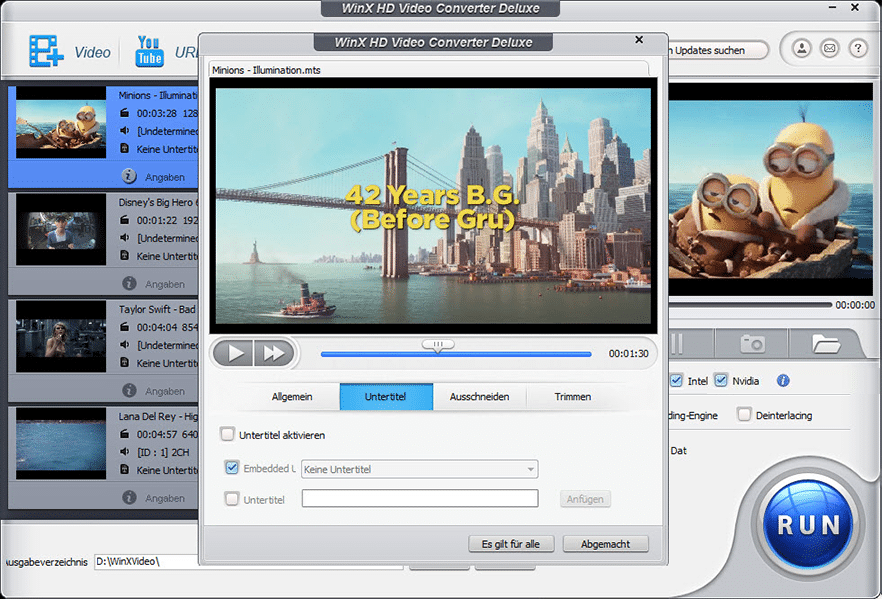The width and height of the screenshot is (882, 599).
Task: Click the play button in preview dialog
Action: (235, 353)
